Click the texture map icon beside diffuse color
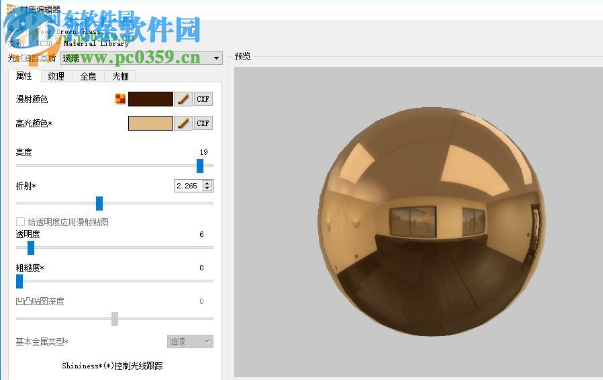Screen dimensions: 603x380 (x=120, y=99)
